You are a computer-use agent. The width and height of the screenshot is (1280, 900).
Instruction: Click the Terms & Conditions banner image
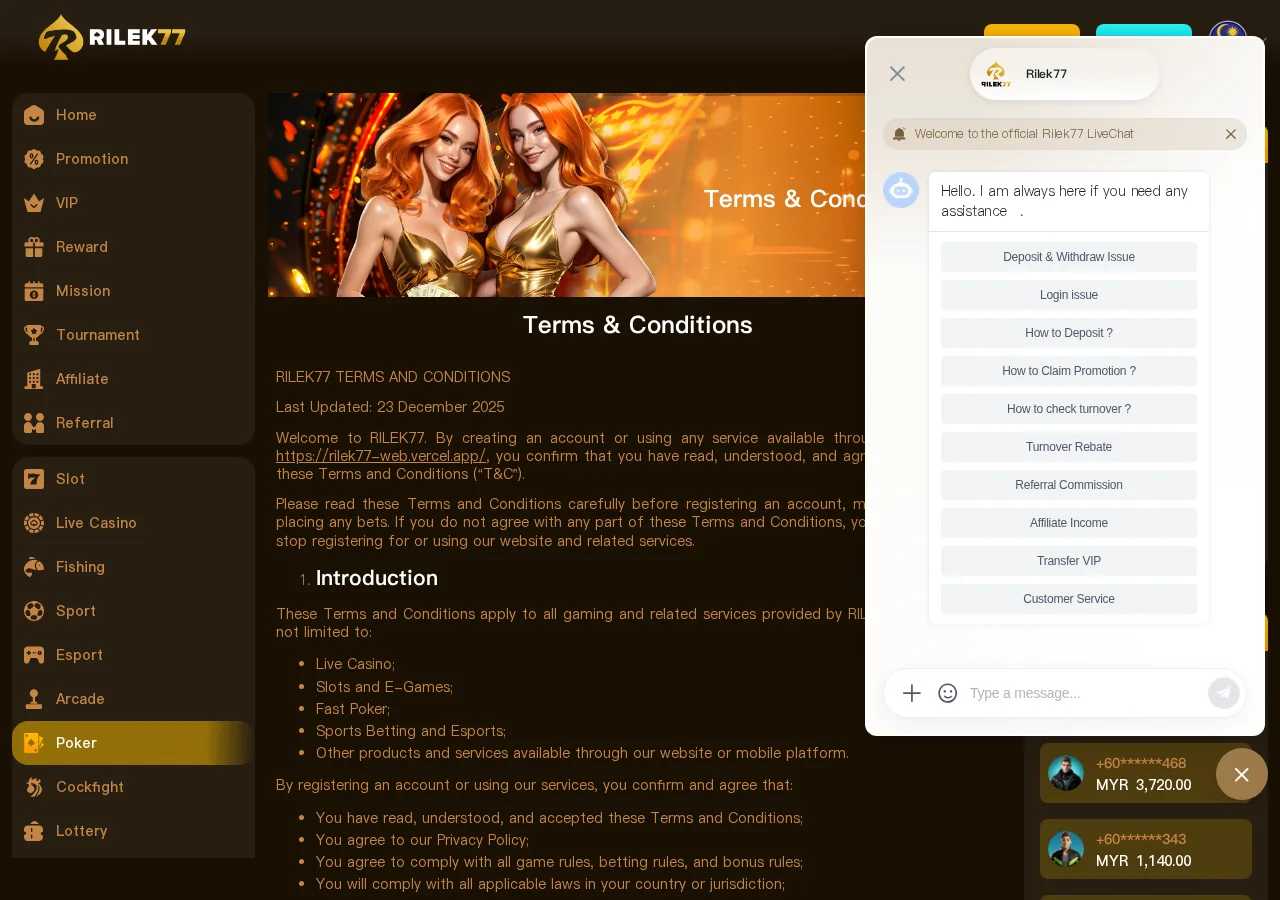click(x=567, y=195)
